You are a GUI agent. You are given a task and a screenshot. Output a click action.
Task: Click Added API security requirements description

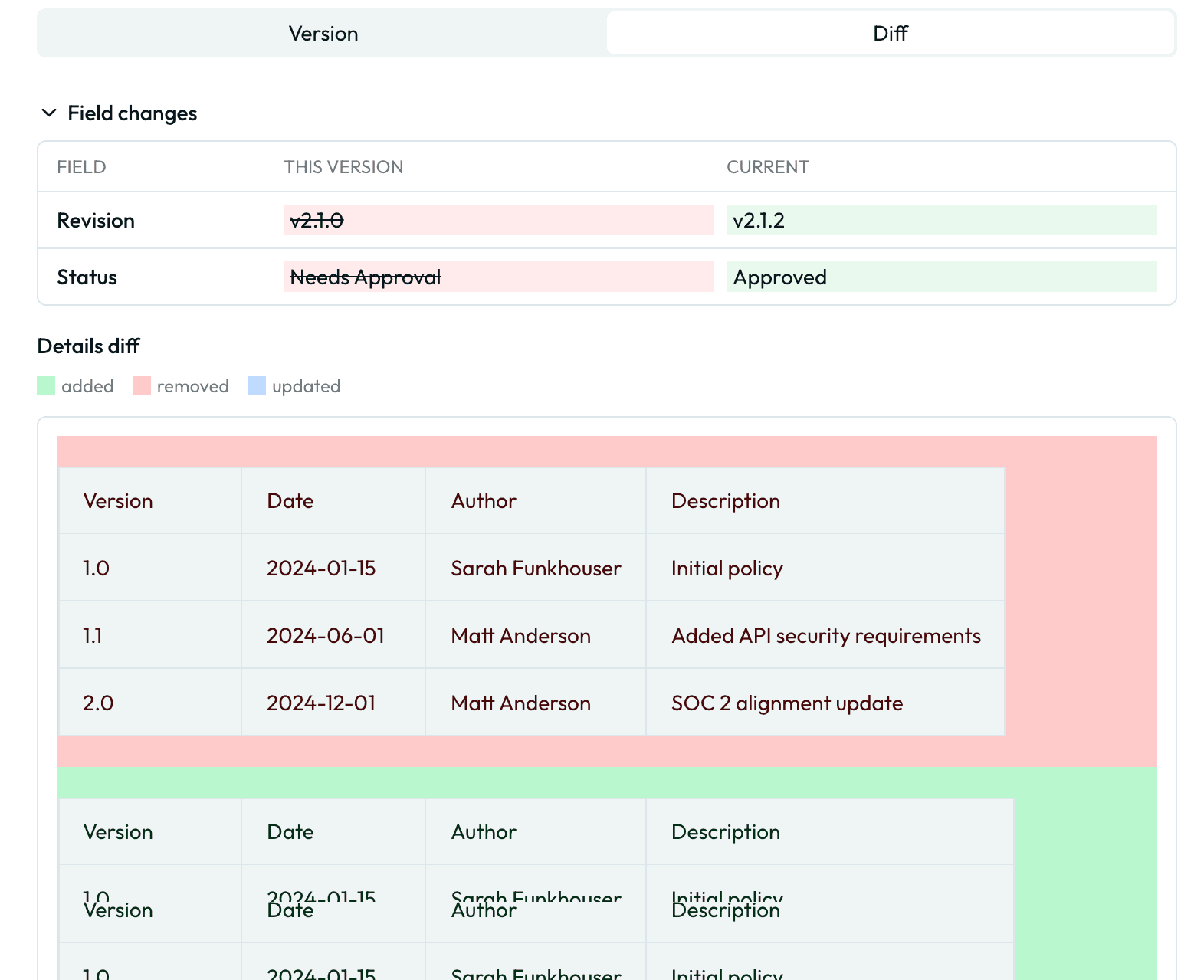coord(826,636)
